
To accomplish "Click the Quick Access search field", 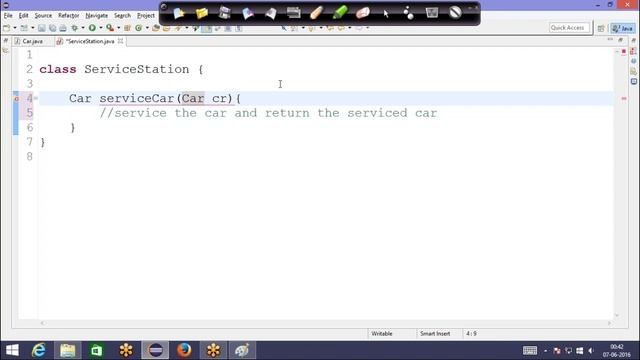I will pyautogui.click(x=569, y=28).
